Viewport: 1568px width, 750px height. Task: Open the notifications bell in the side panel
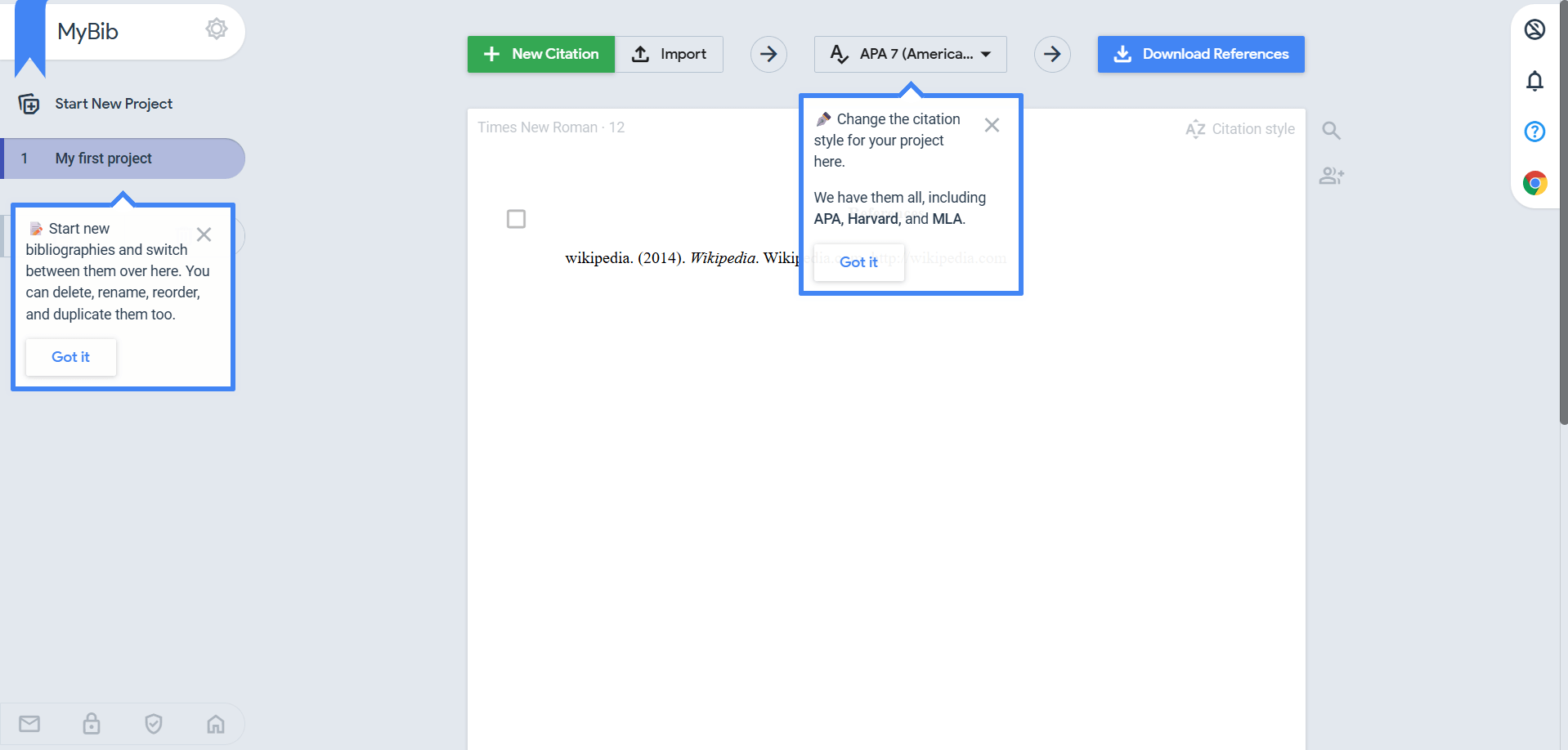tap(1534, 81)
